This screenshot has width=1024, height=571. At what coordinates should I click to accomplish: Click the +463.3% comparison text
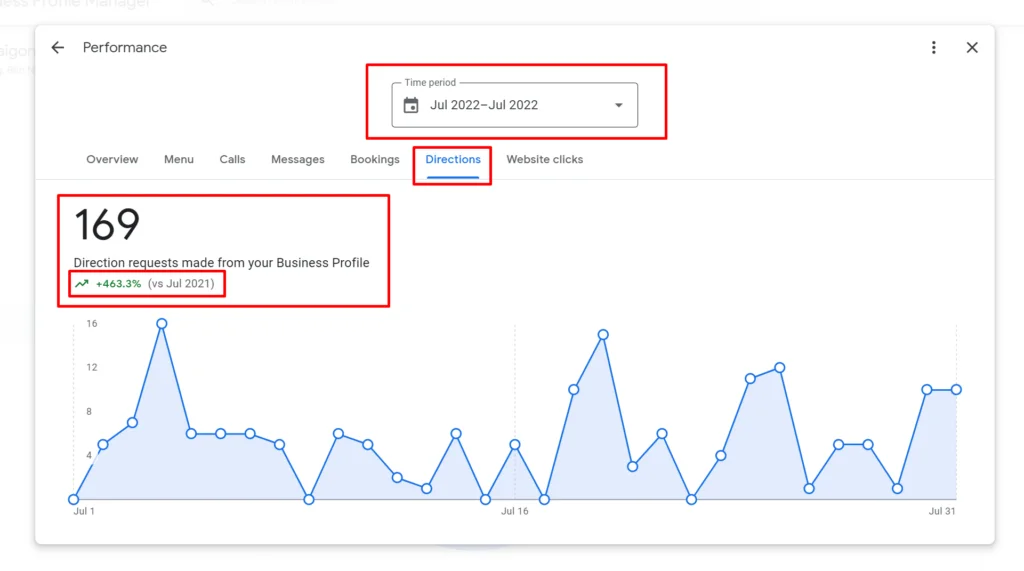point(118,285)
